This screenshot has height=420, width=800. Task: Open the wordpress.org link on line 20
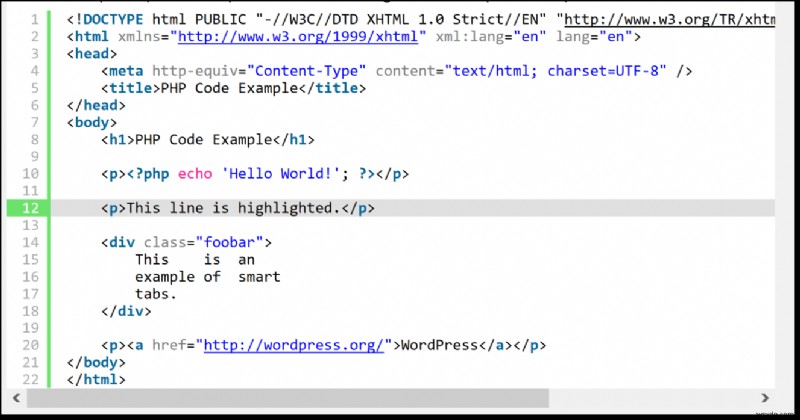click(x=294, y=345)
